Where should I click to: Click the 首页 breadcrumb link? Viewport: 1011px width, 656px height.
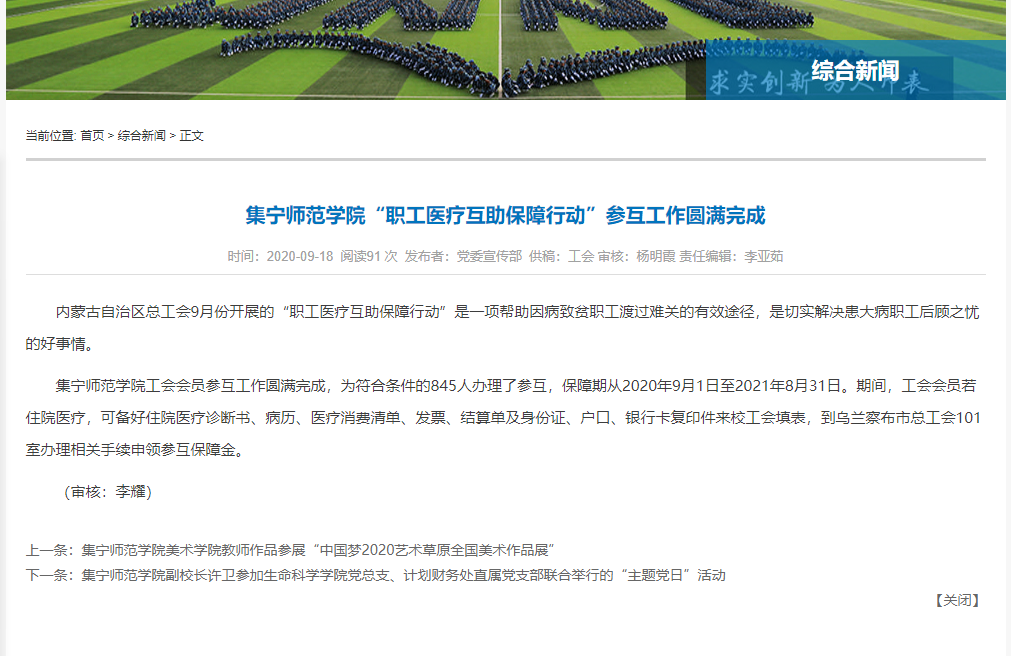[x=92, y=136]
